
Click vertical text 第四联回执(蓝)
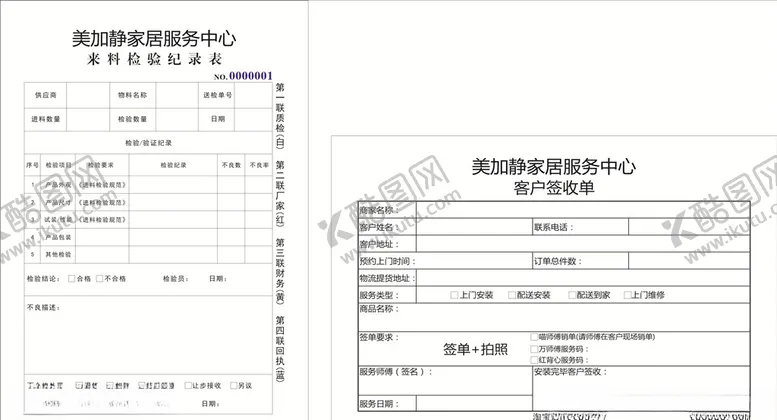280,349
